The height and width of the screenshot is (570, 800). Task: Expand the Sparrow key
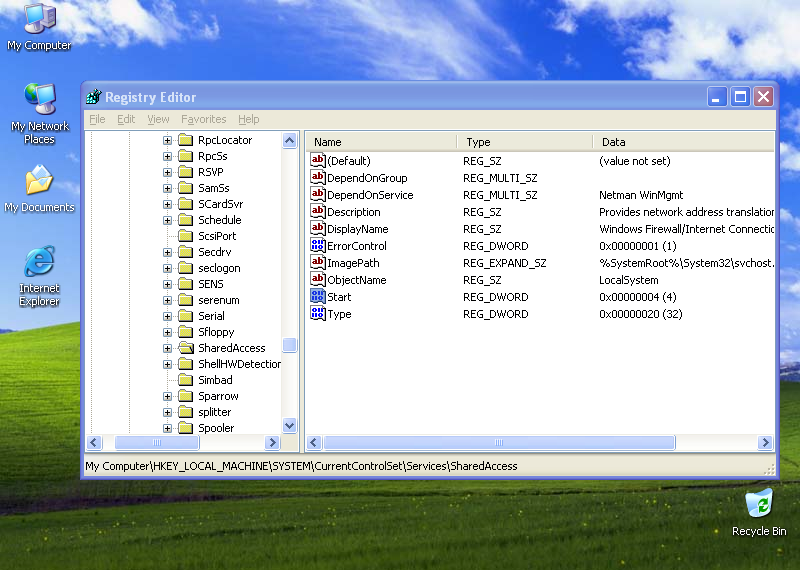(x=167, y=396)
